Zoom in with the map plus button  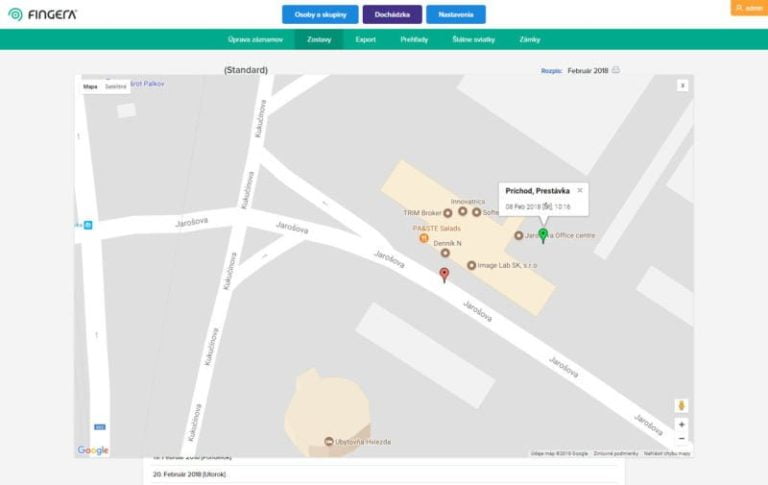point(682,424)
